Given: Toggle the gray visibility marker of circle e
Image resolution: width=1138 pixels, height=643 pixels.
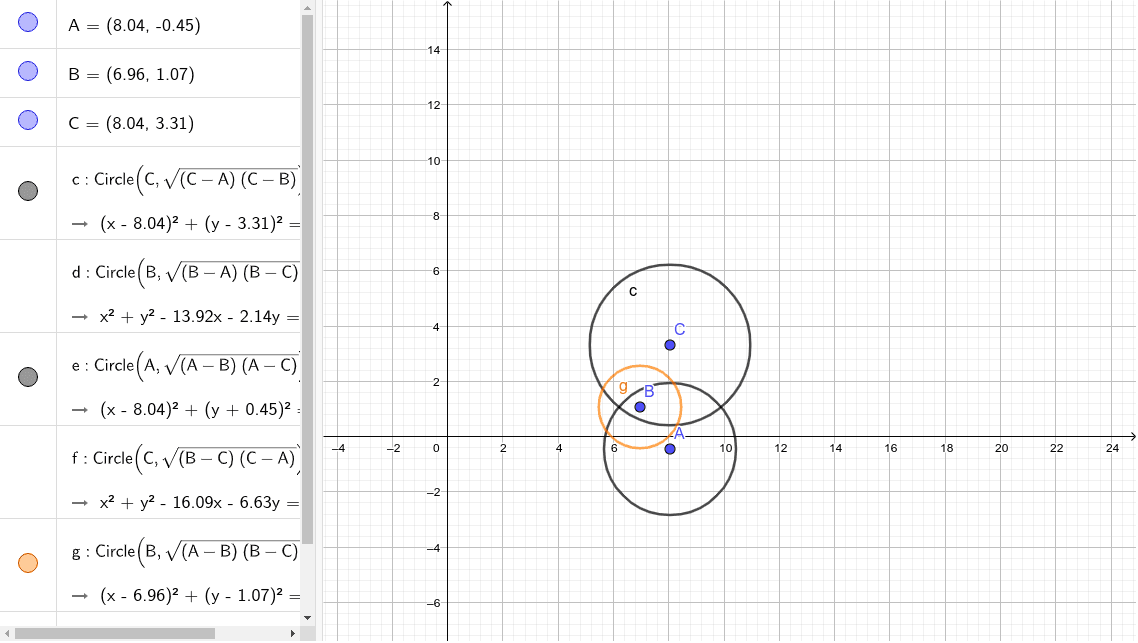Looking at the screenshot, I should click(x=28, y=376).
